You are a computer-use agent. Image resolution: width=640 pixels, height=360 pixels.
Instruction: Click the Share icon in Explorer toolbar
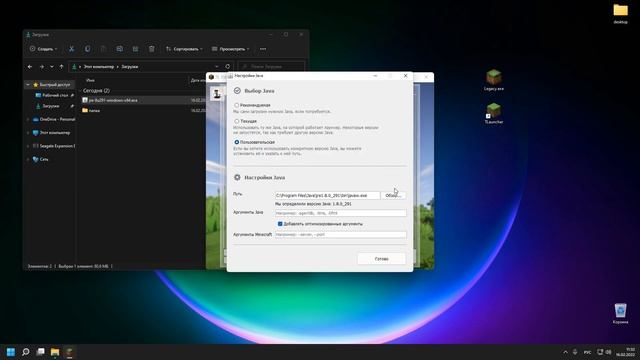136,49
